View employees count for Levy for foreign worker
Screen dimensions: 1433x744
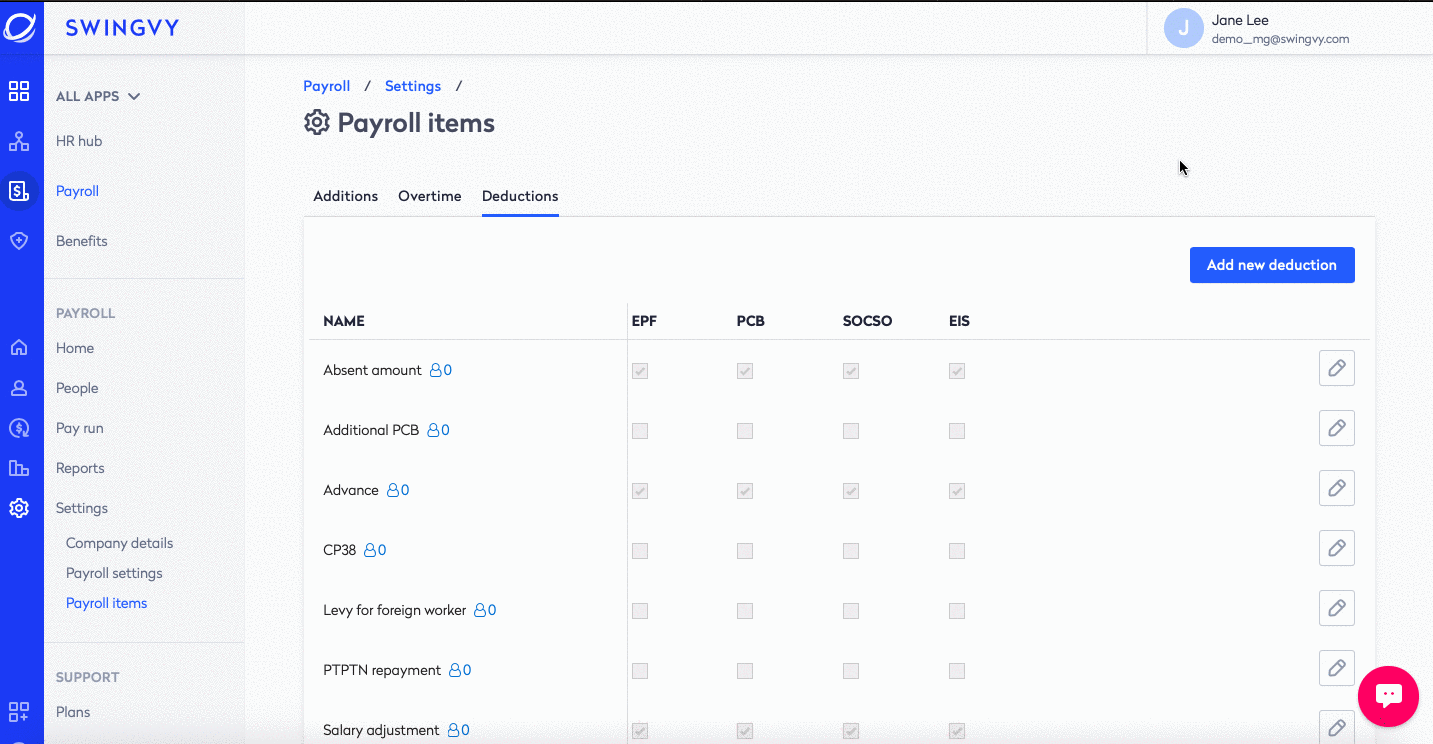pos(485,610)
